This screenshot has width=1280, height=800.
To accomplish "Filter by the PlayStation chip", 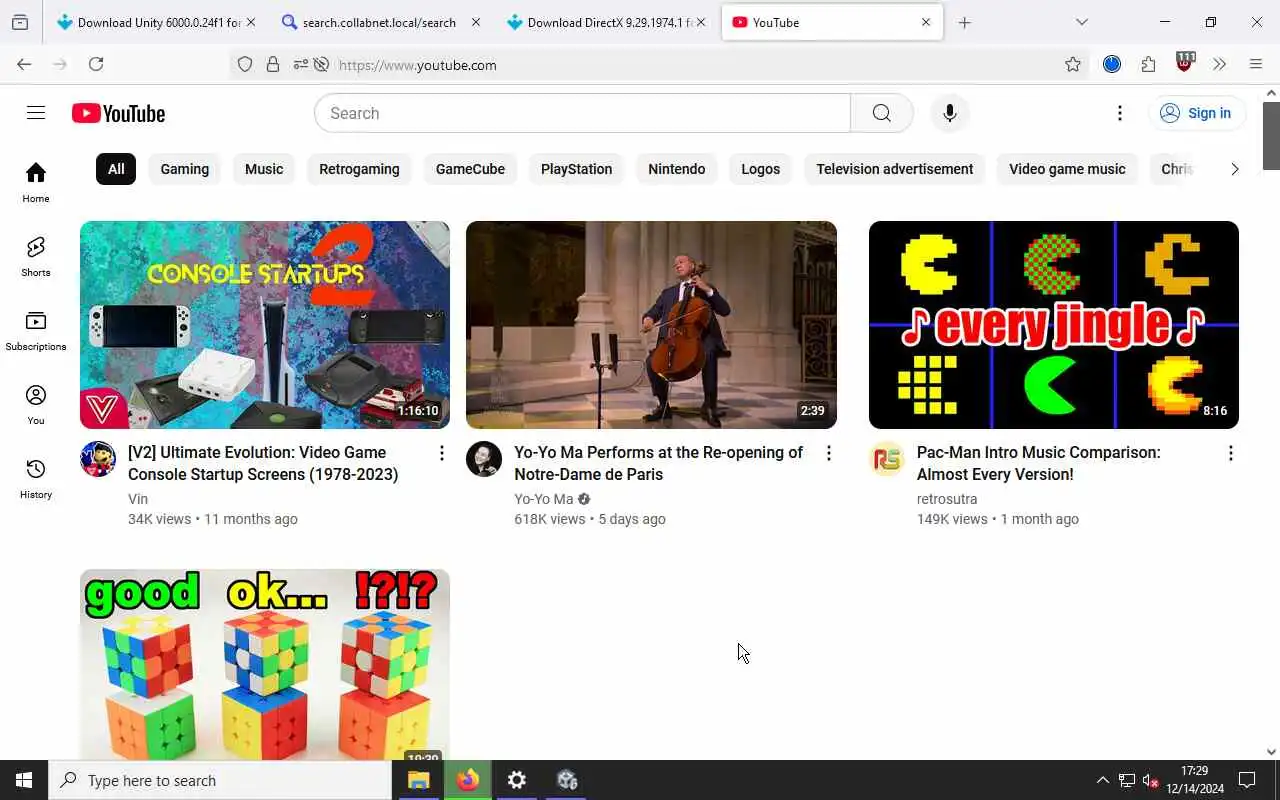I will [576, 169].
